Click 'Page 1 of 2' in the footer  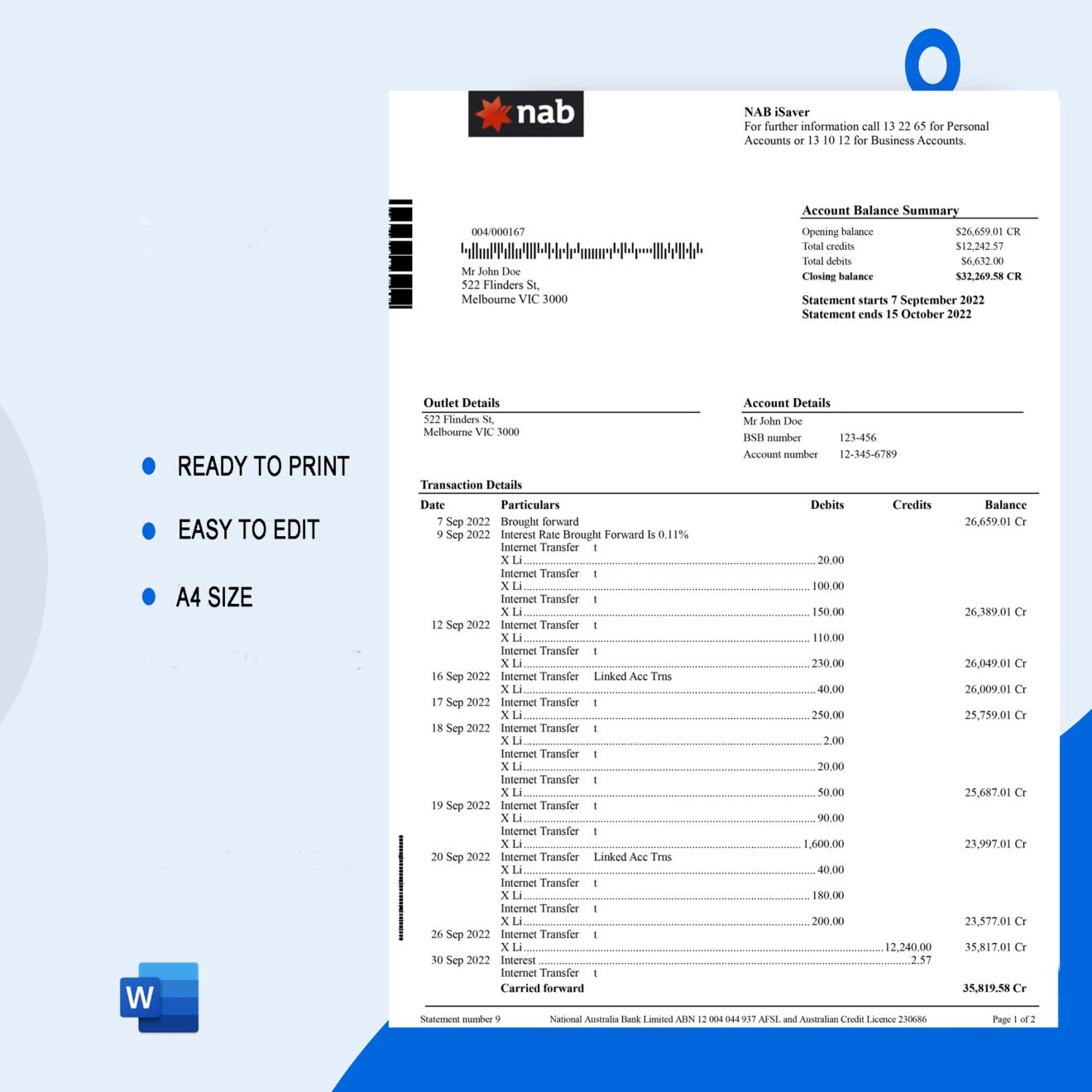coord(1013,1019)
